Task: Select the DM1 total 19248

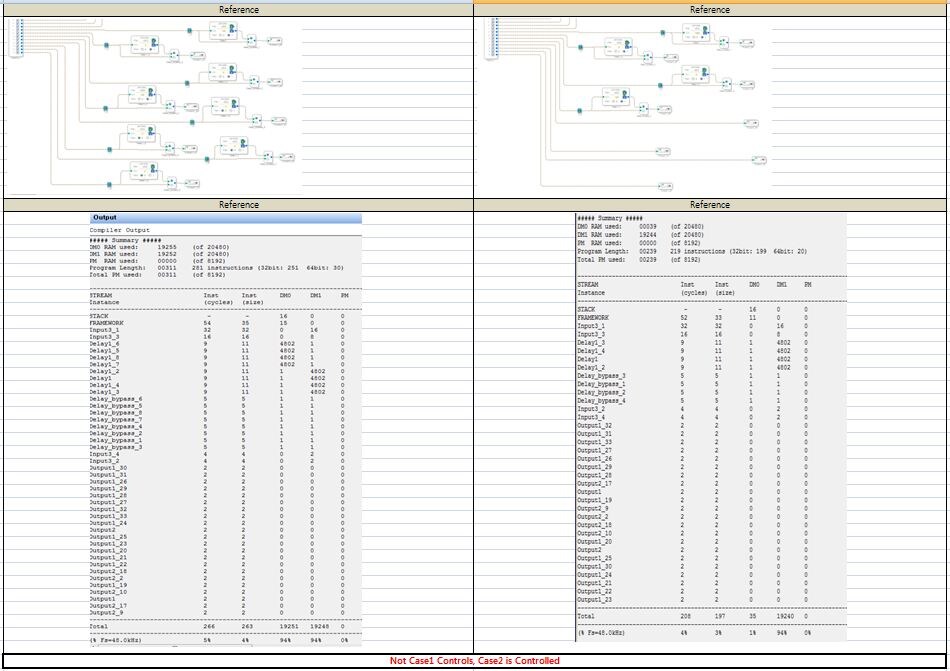Action: point(321,627)
